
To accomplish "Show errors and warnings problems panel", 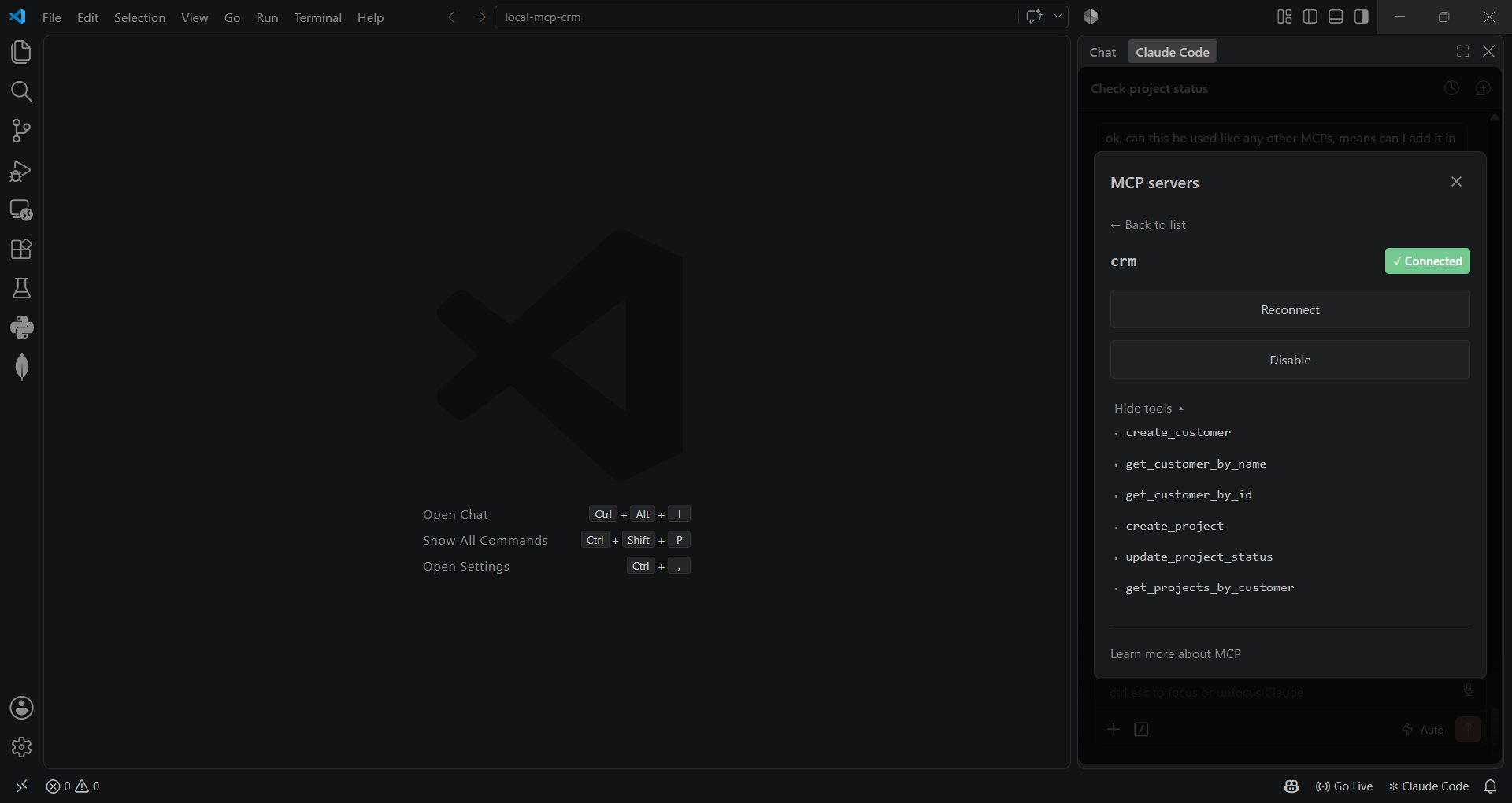I will [x=72, y=786].
